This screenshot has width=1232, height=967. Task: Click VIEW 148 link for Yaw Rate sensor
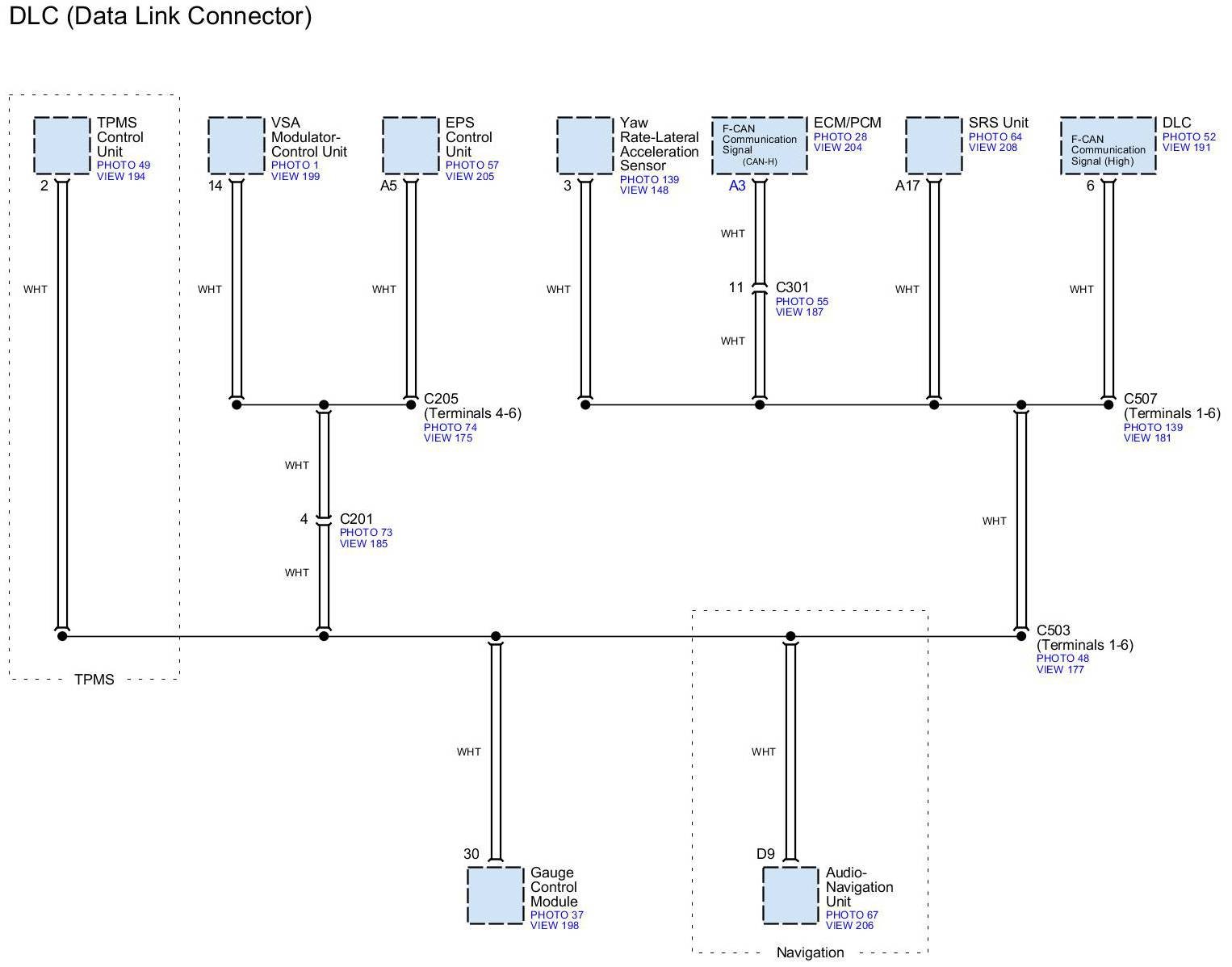(643, 190)
